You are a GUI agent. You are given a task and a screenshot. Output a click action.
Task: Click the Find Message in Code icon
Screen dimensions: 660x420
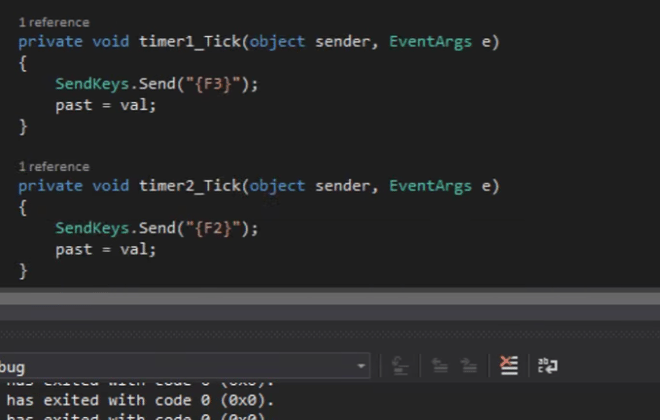(x=400, y=366)
